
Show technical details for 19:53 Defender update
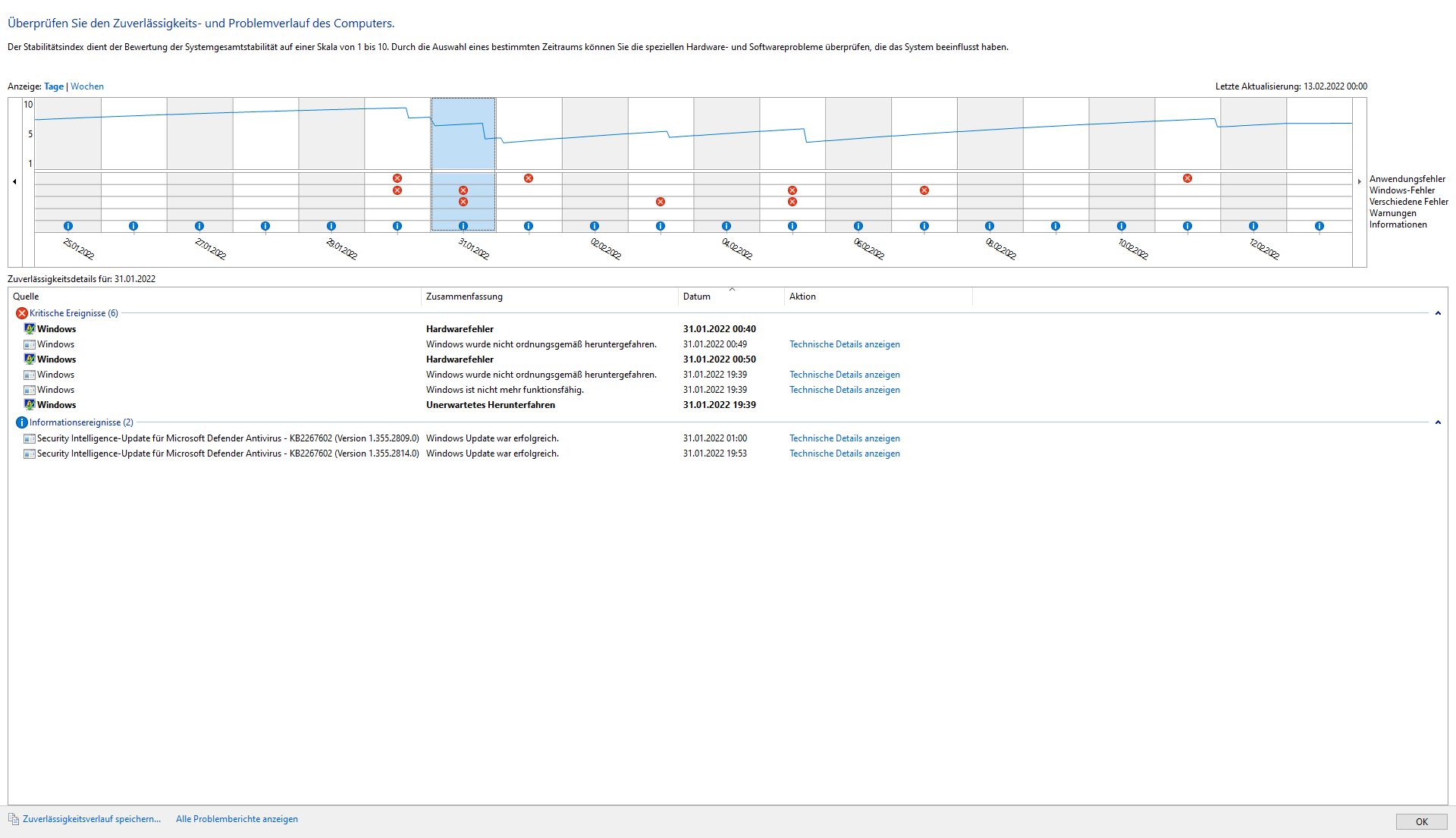(844, 454)
